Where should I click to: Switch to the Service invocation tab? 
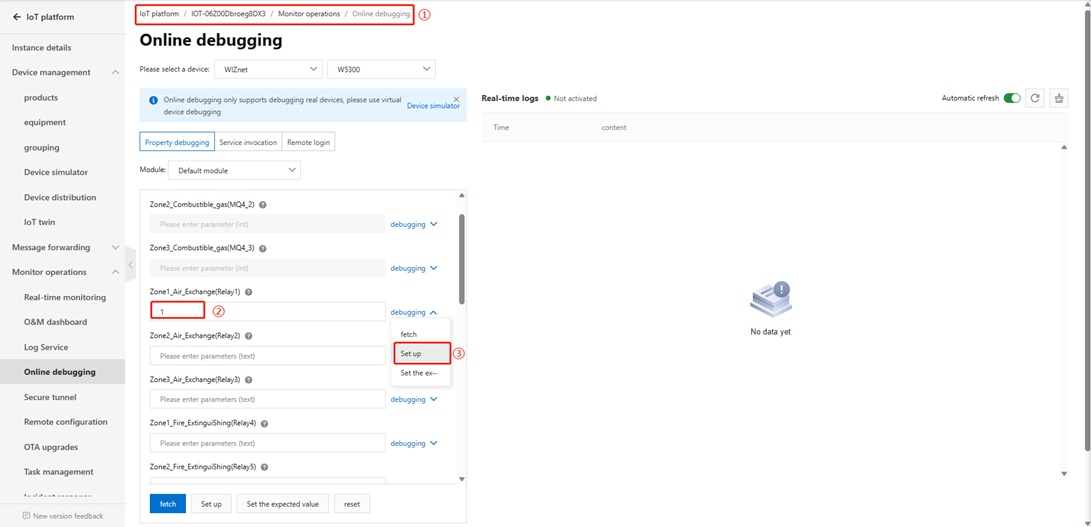248,142
